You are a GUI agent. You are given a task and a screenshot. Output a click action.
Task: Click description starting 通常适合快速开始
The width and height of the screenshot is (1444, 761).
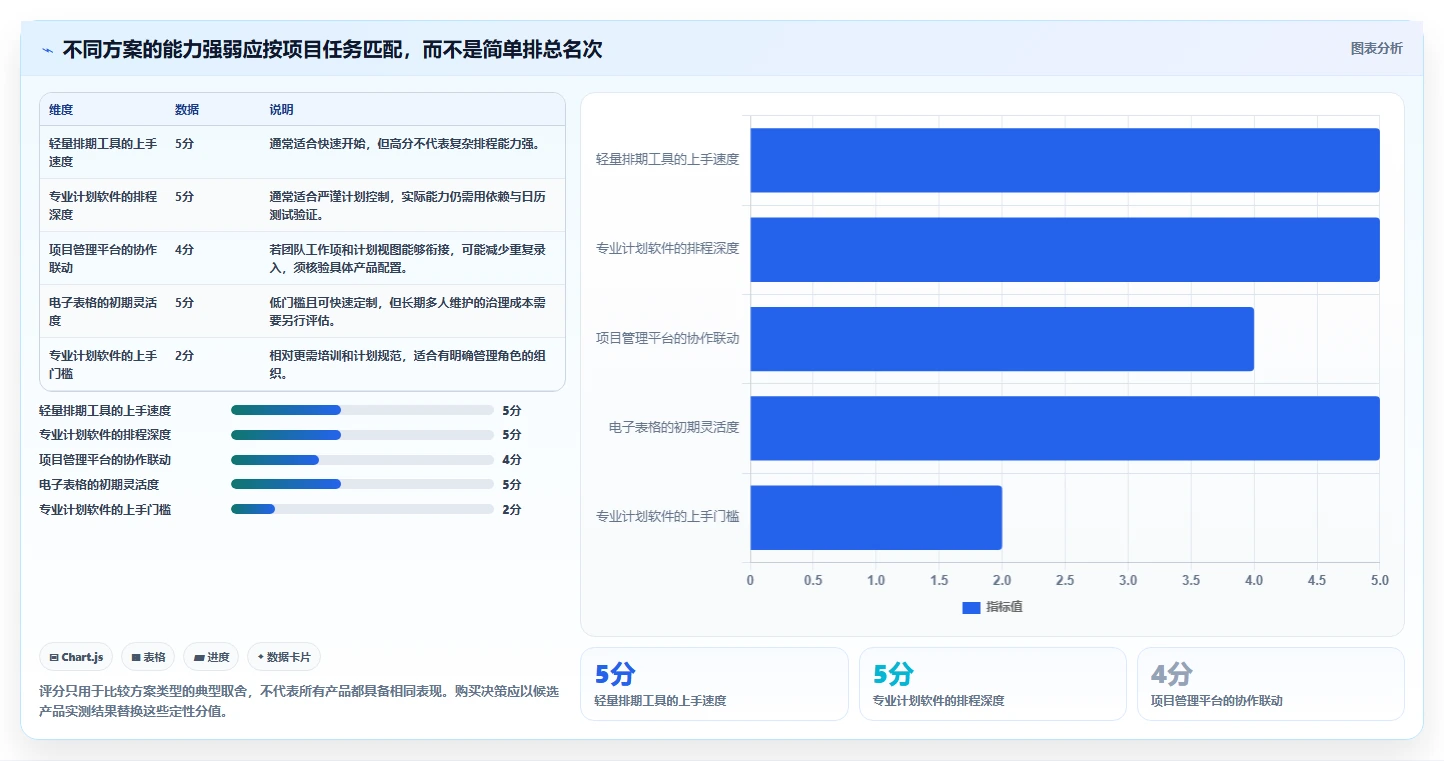coord(404,143)
